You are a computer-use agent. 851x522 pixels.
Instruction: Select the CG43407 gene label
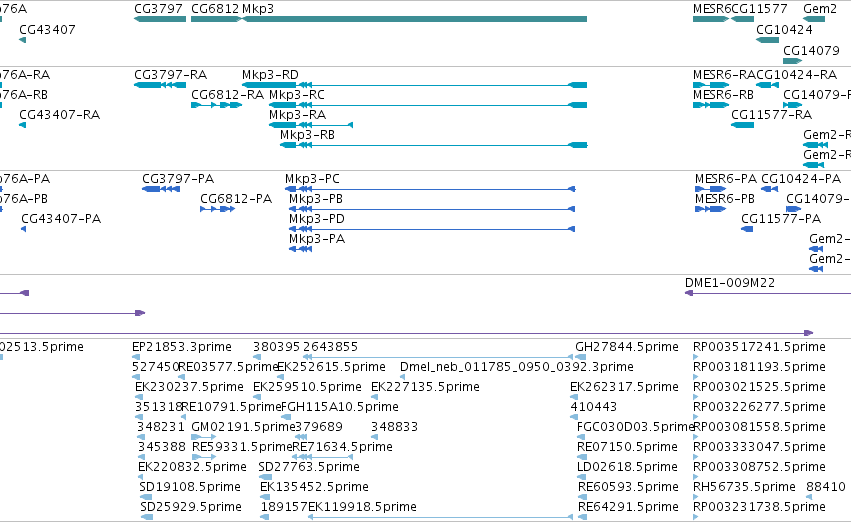[47, 29]
